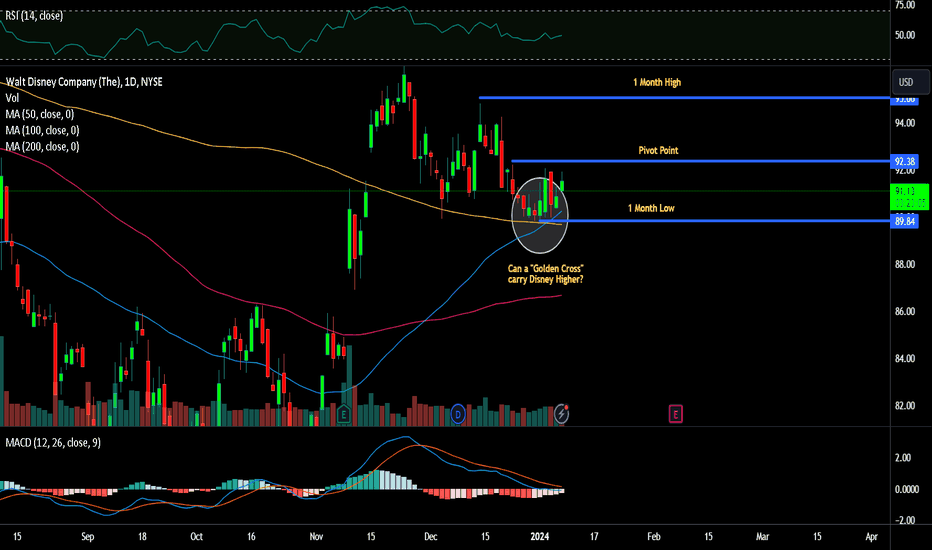Click the red earnings E marker in February
This screenshot has height=550, width=932.
click(676, 414)
